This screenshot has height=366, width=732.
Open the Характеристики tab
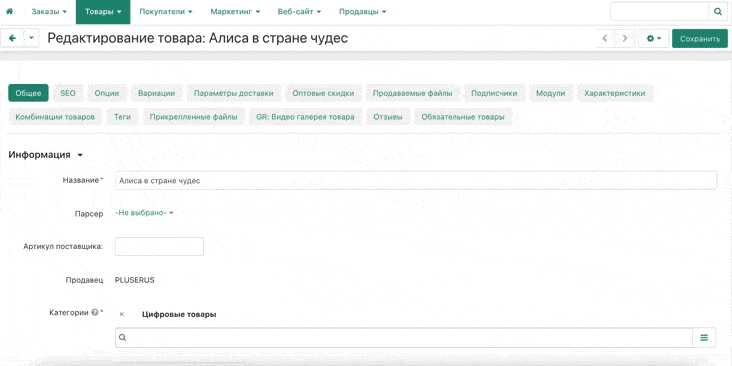[615, 93]
